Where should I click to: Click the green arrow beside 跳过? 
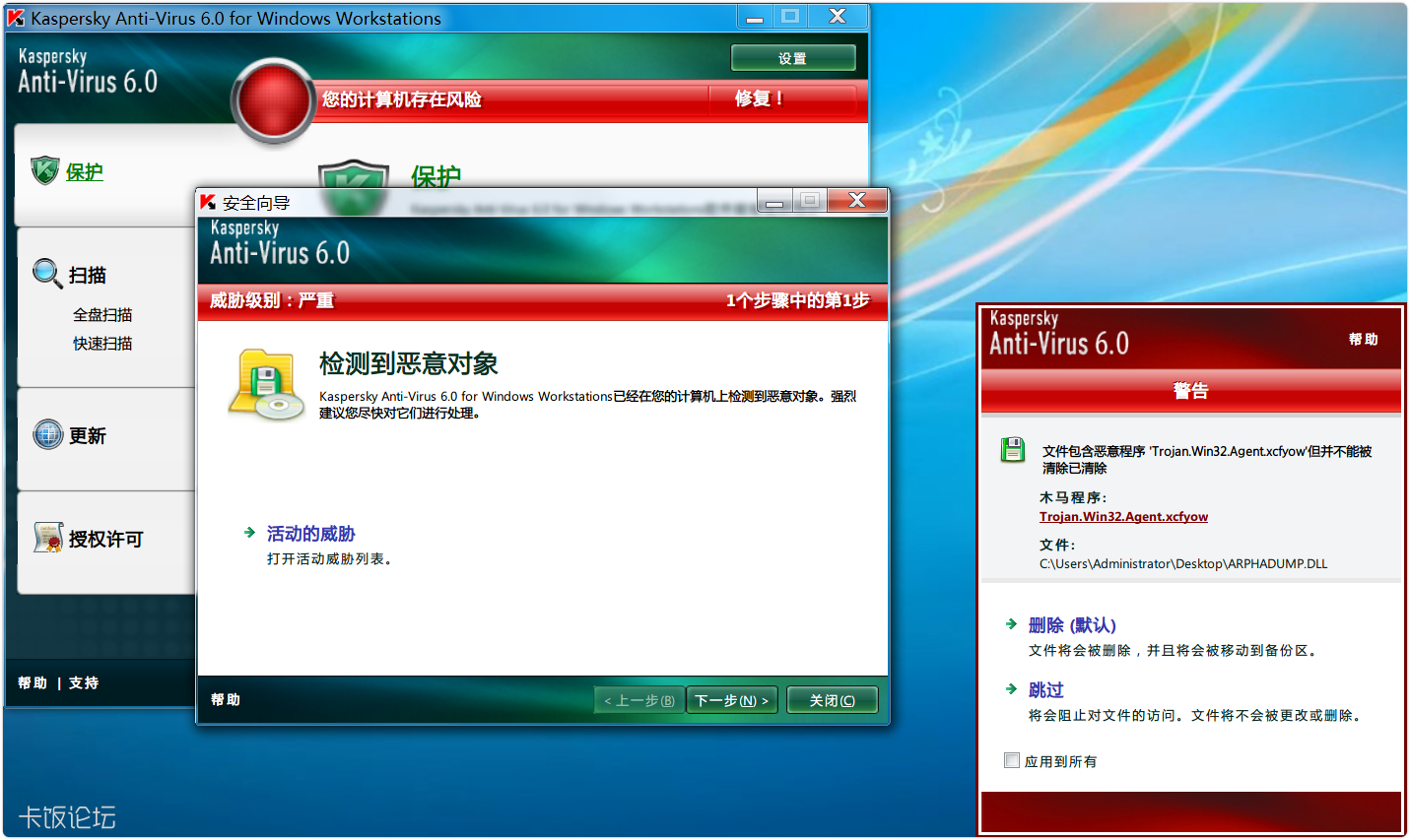click(1011, 689)
